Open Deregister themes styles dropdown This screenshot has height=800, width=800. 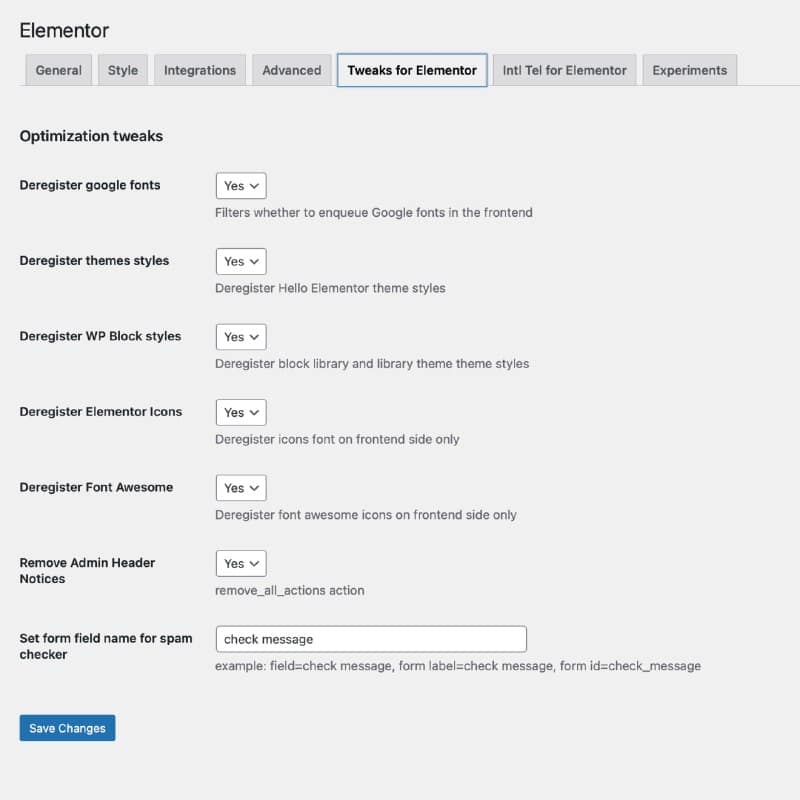(241, 261)
